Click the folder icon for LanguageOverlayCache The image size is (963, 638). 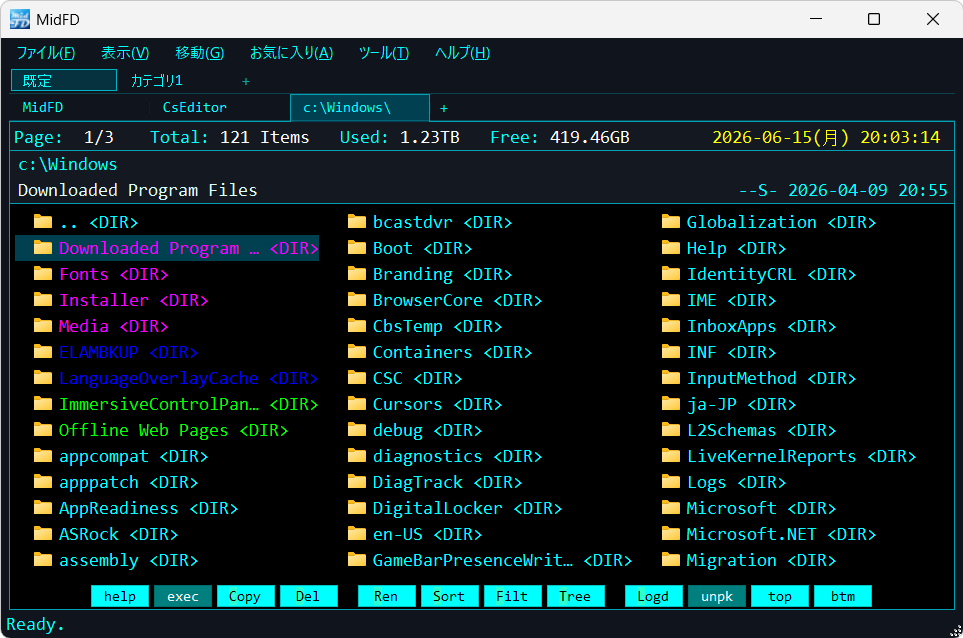43,378
